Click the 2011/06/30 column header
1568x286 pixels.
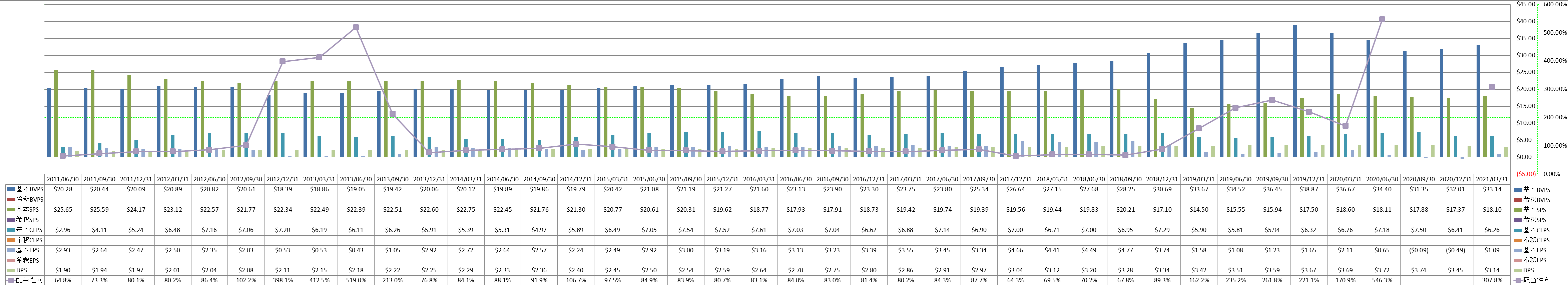(63, 180)
